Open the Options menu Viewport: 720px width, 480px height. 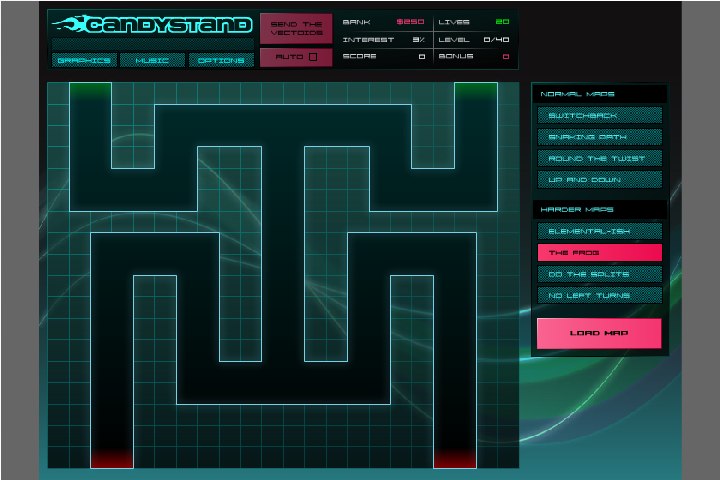point(220,60)
